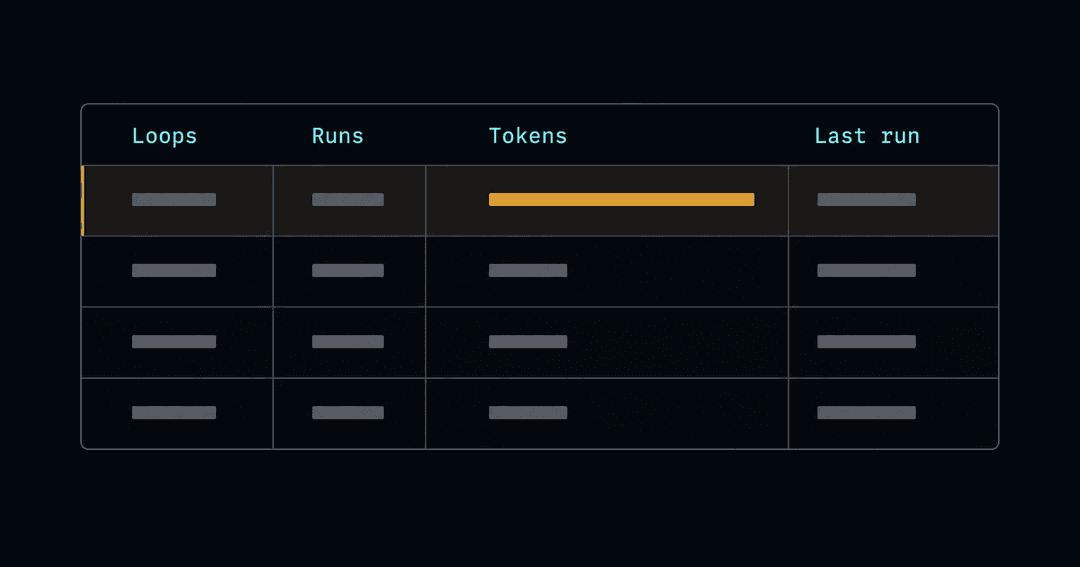Select the Runs placeholder in second row
1080x567 pixels.
[x=348, y=271]
